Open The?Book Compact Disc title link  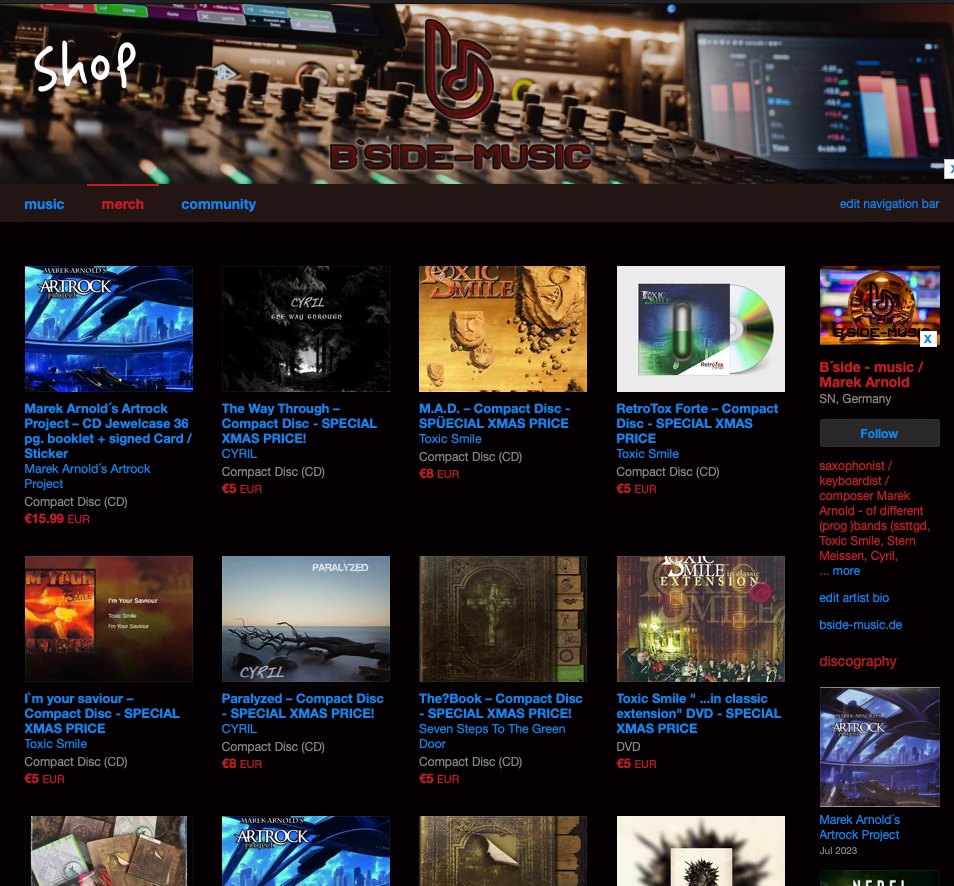pos(501,706)
